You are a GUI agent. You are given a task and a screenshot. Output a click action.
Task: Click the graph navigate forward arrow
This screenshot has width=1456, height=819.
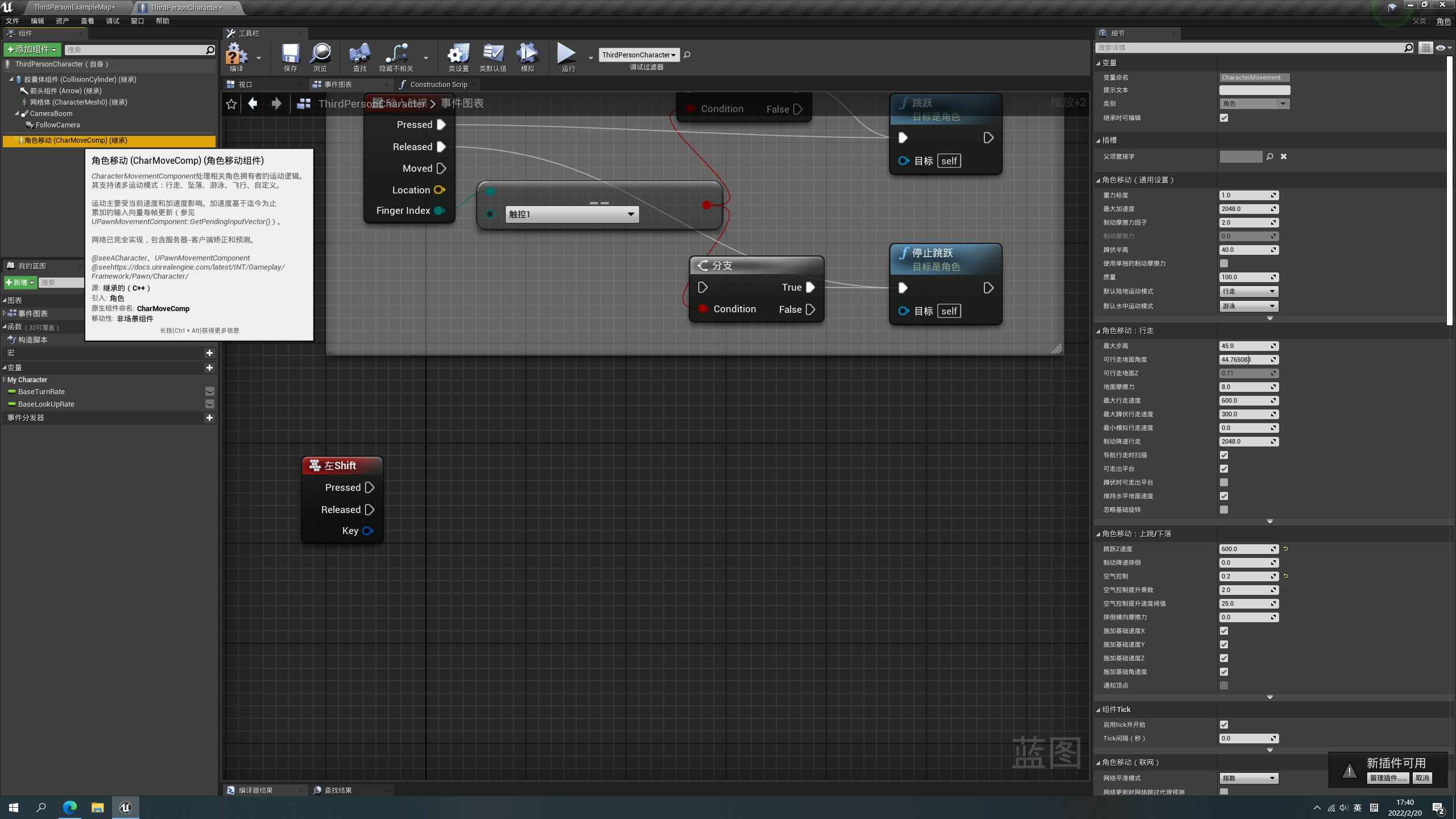(276, 104)
